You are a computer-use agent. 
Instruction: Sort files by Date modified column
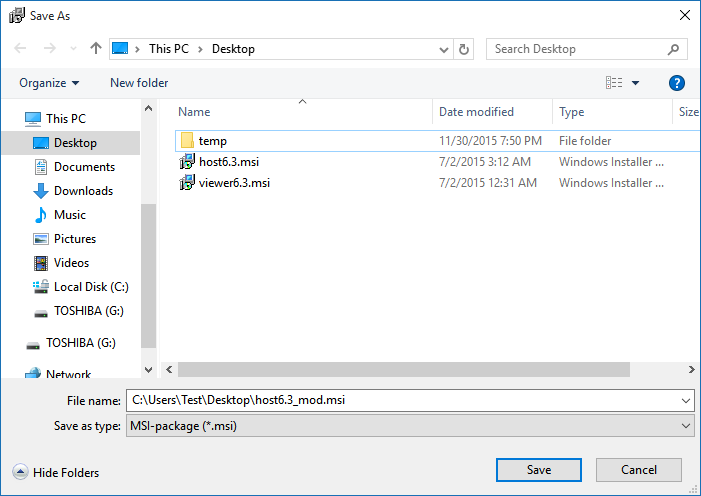tap(476, 112)
